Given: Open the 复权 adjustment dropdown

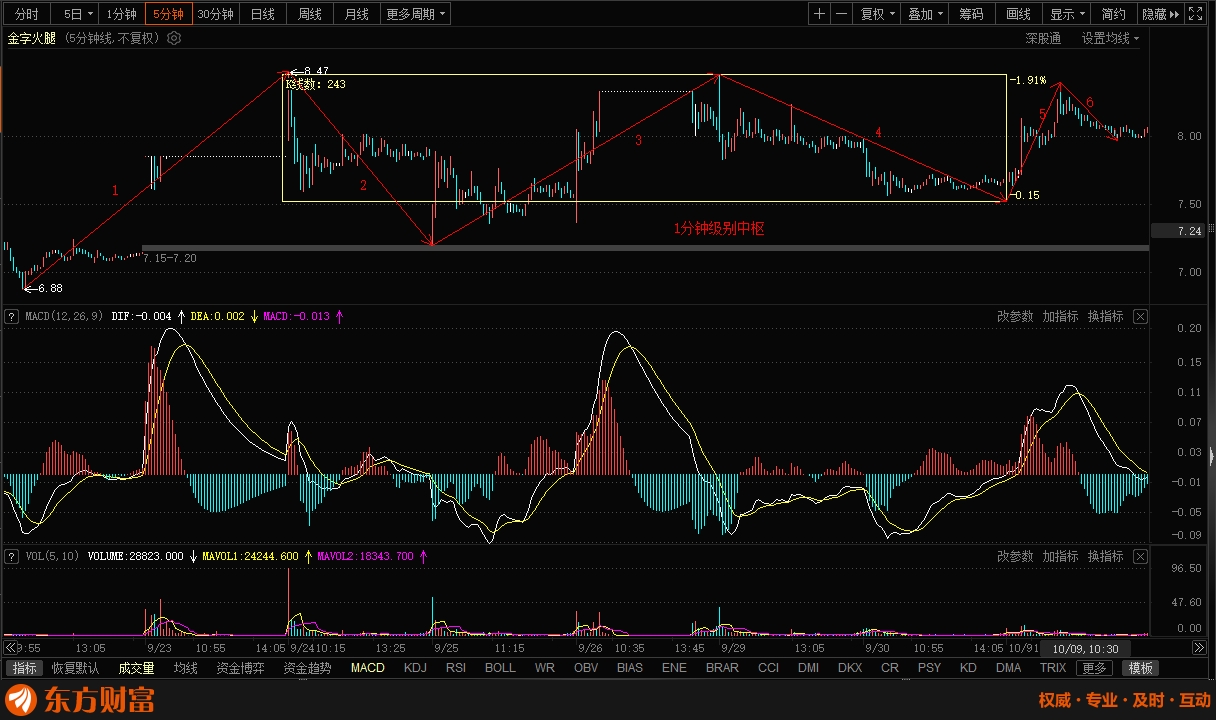Looking at the screenshot, I should click(x=878, y=14).
